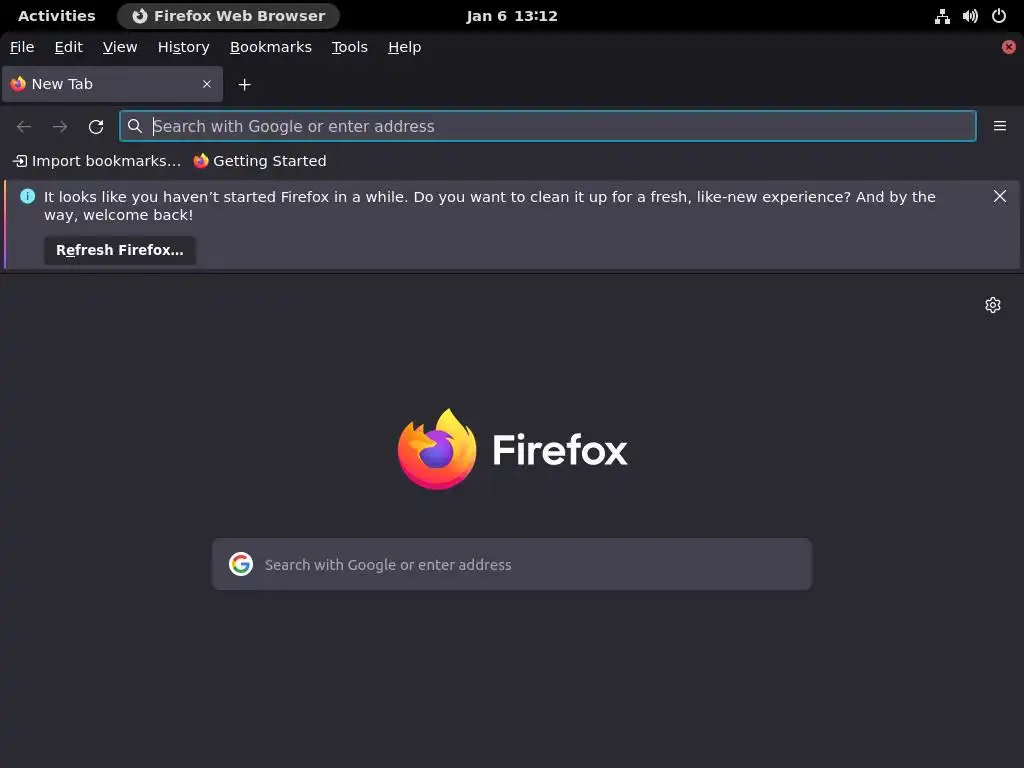The image size is (1024, 768).
Task: Open the Bookmarks menu
Action: click(x=270, y=47)
